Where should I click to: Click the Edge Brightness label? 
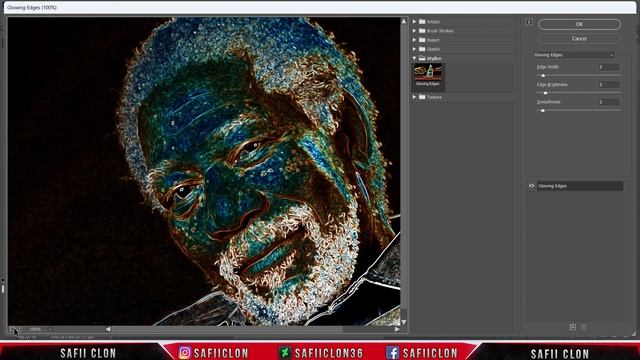click(x=552, y=84)
